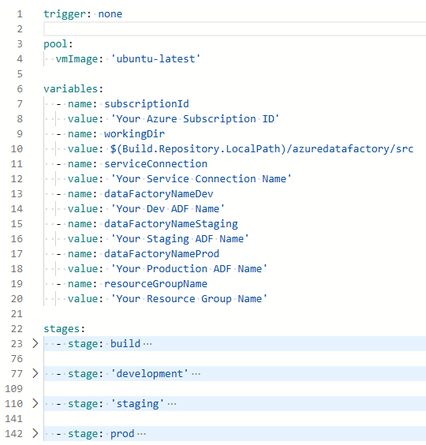Click the 'serviceConnection' variable name
Image resolution: width=426 pixels, height=445 pixels.
[x=156, y=164]
